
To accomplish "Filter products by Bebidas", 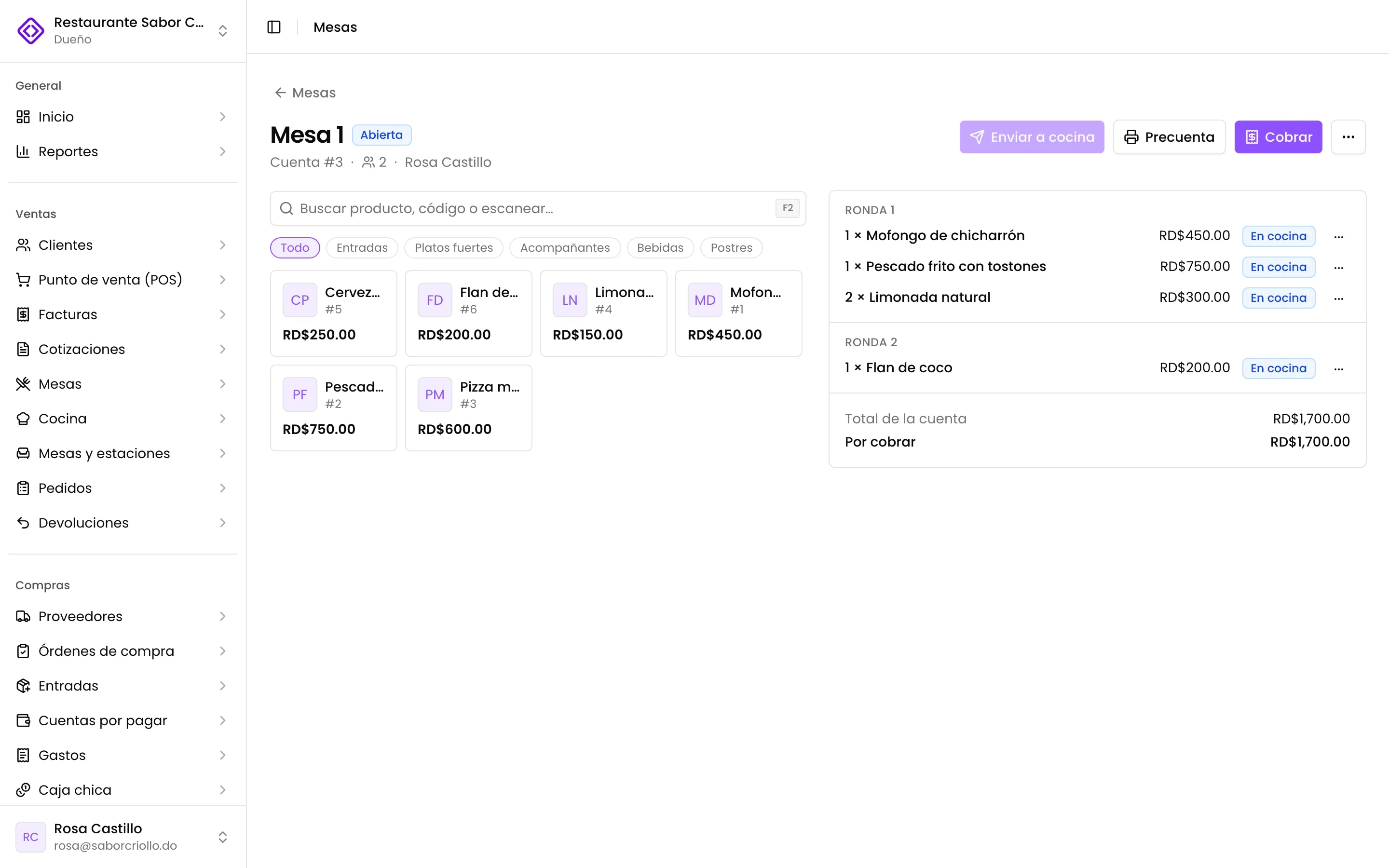I will click(x=660, y=247).
